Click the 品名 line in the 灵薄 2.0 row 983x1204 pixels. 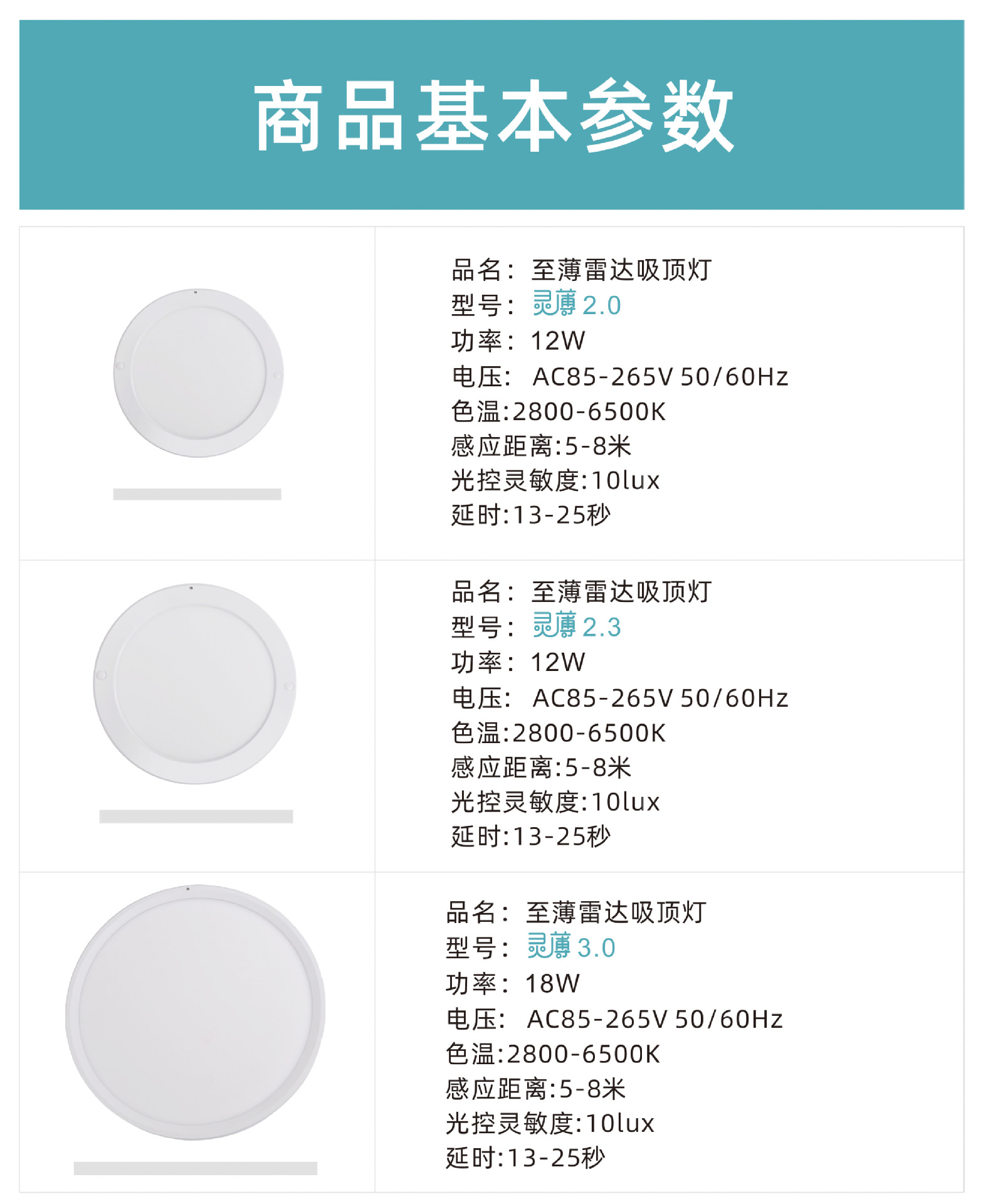[581, 270]
